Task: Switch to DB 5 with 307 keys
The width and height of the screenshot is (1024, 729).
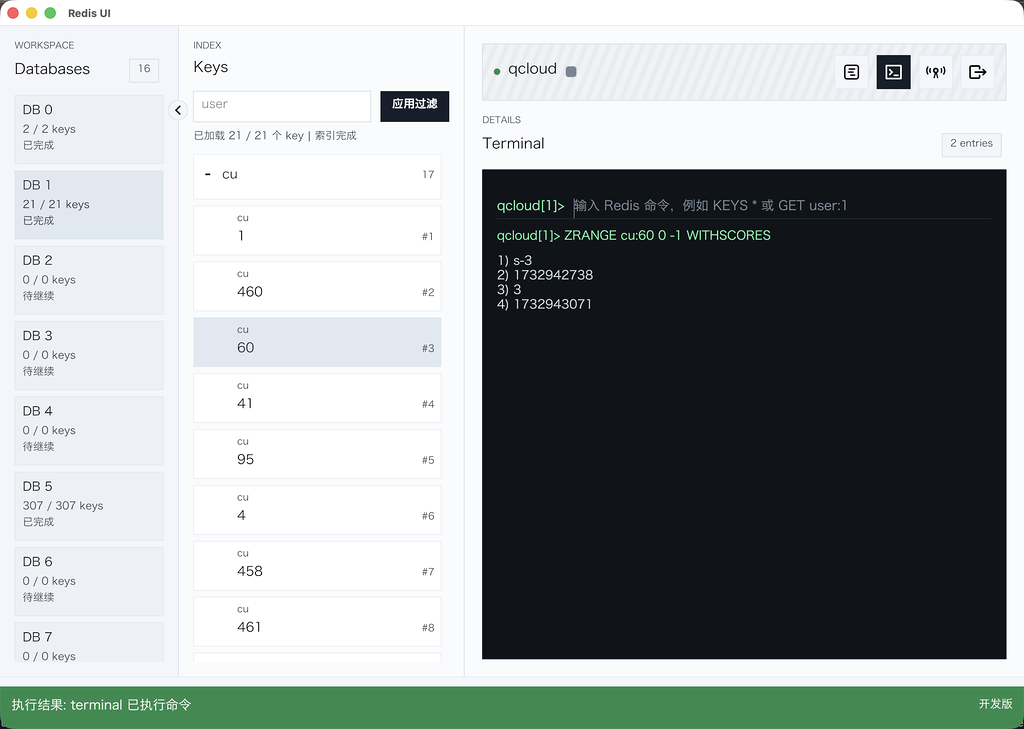Action: [x=89, y=505]
